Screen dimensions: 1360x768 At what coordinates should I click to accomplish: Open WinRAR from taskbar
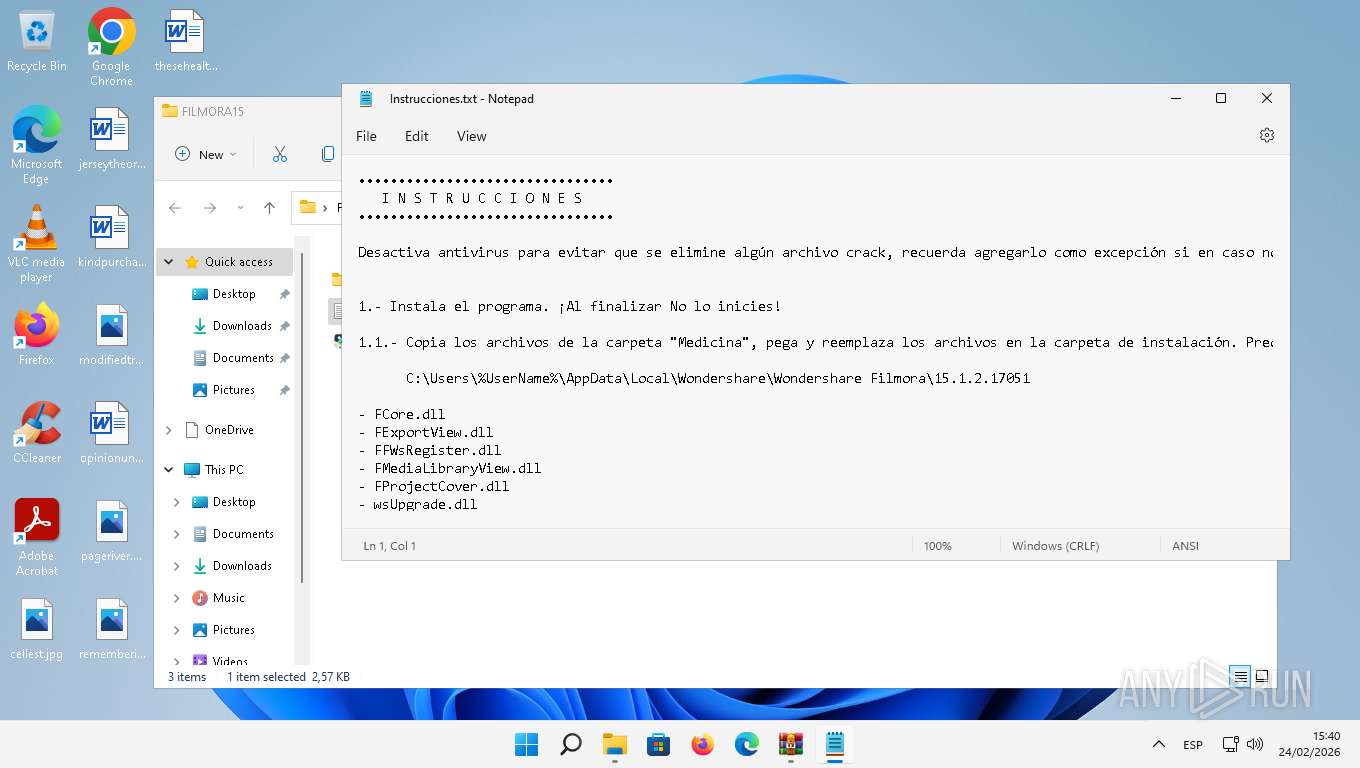(790, 744)
